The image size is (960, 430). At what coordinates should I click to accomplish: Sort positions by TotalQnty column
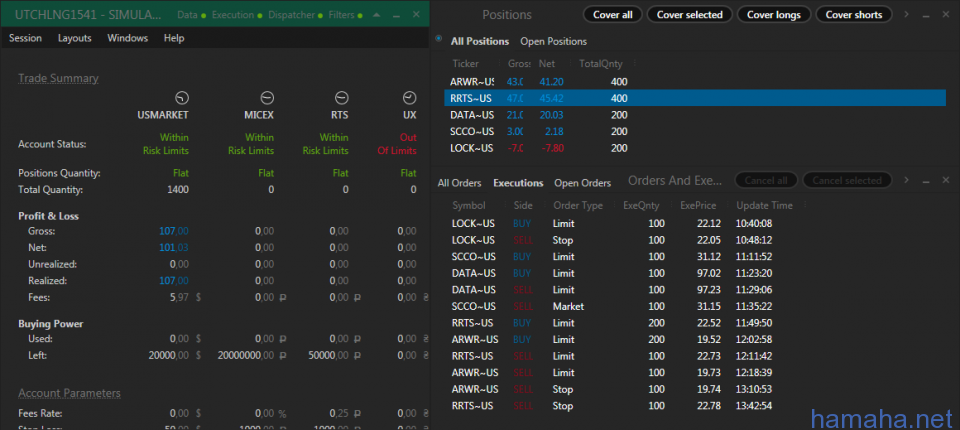pyautogui.click(x=601, y=64)
